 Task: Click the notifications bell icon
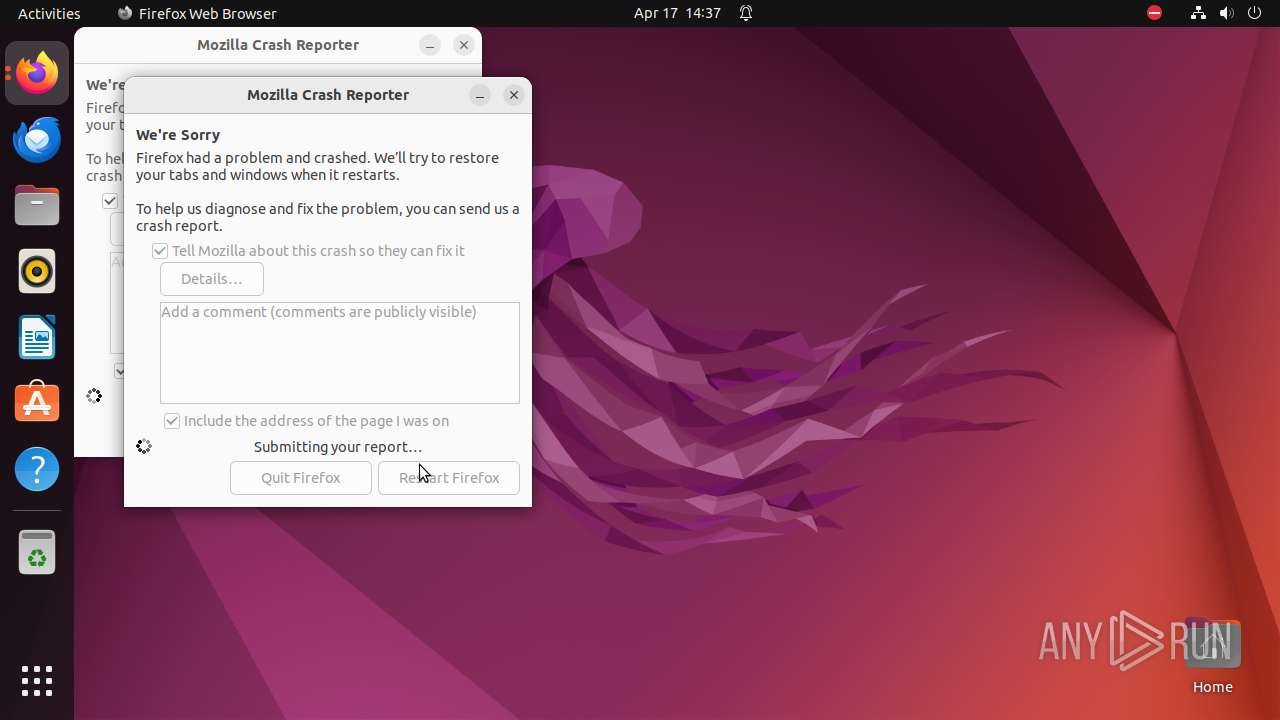point(746,13)
